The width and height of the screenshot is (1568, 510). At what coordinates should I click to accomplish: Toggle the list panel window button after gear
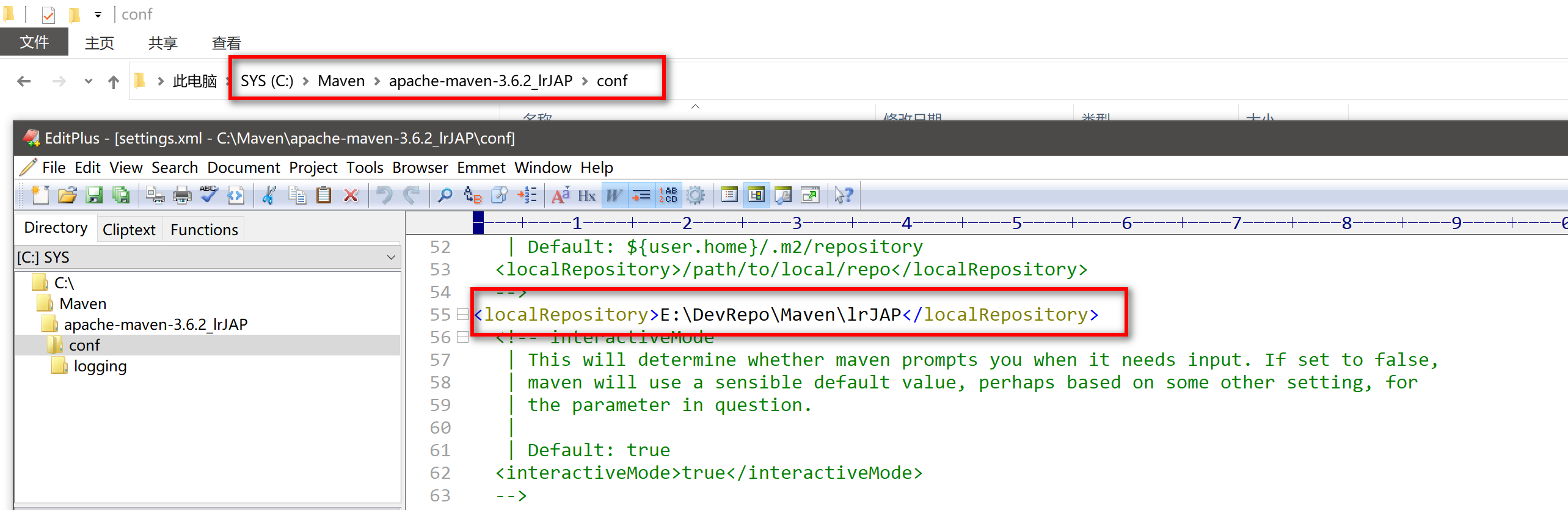point(729,195)
